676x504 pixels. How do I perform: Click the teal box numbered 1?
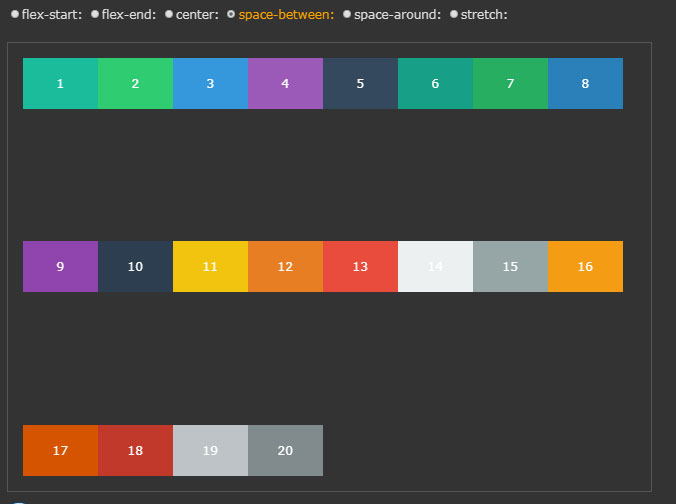(60, 83)
